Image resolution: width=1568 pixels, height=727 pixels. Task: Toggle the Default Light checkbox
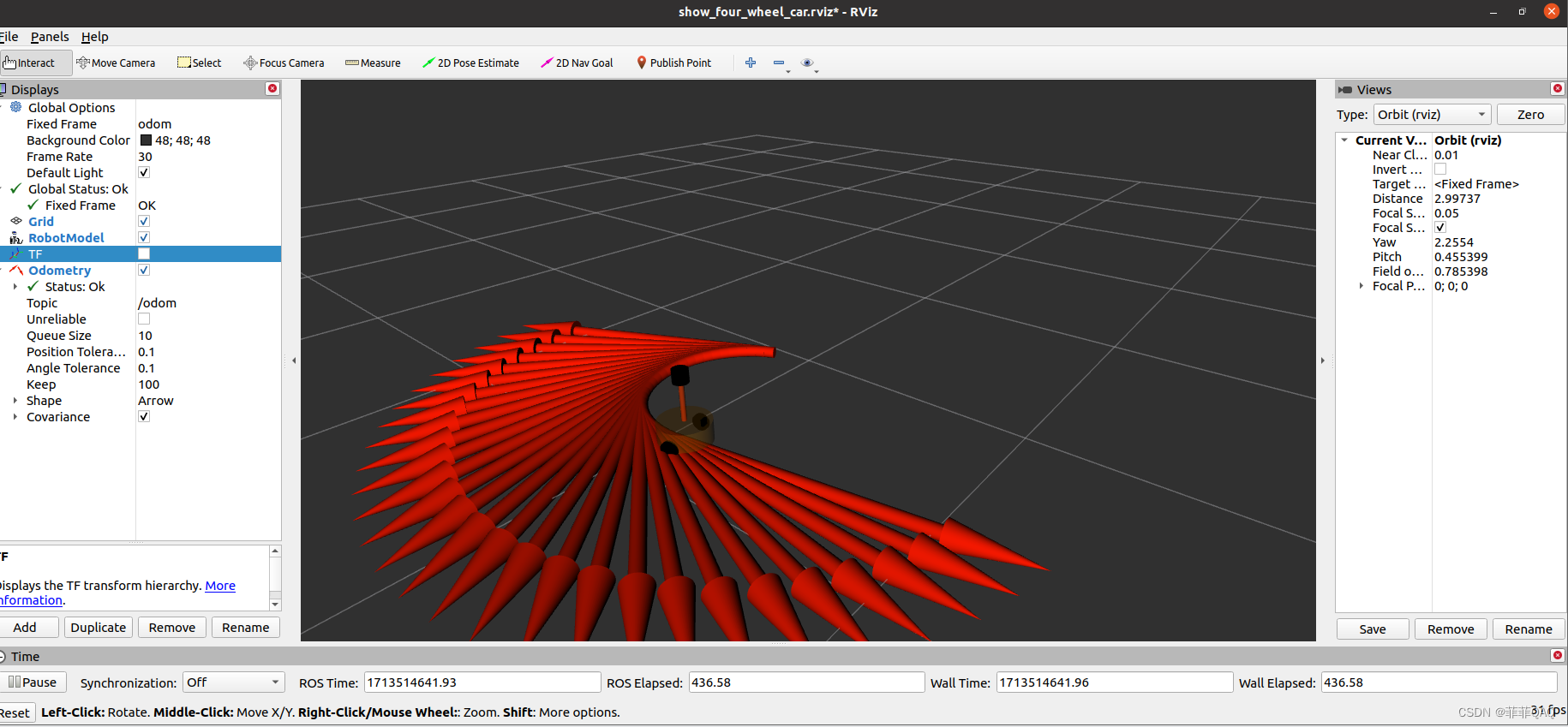pyautogui.click(x=144, y=172)
